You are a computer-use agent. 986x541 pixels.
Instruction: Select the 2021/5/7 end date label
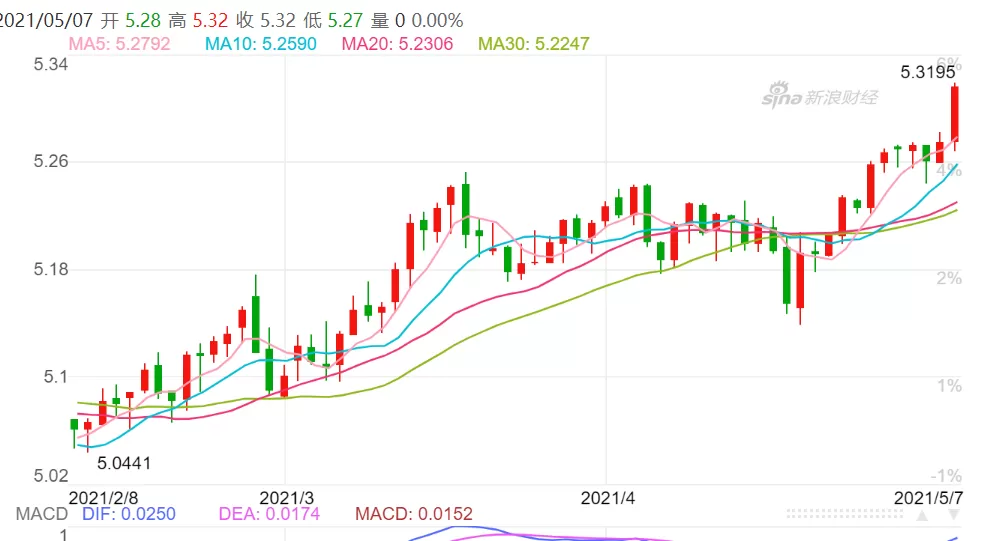point(928,498)
